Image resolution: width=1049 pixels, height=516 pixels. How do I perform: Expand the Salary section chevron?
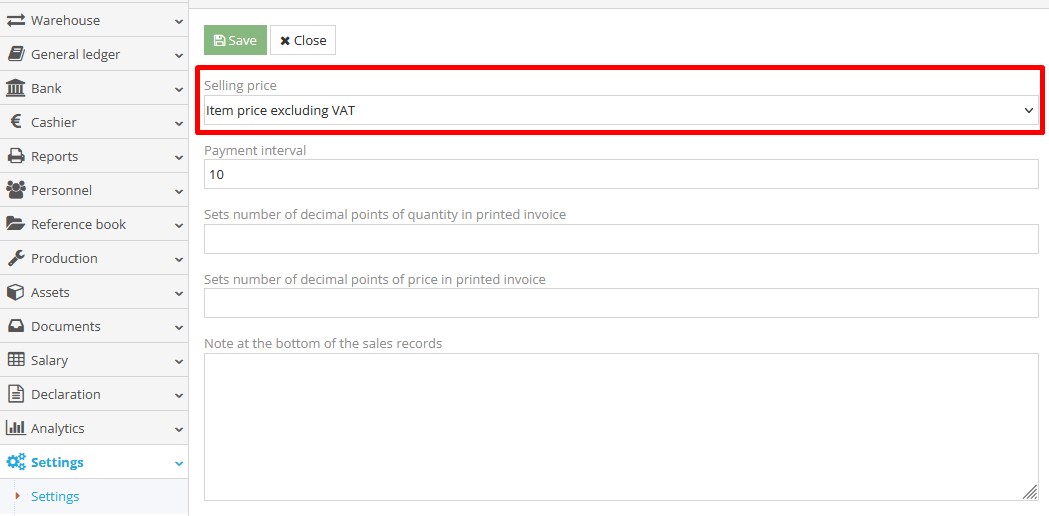(x=179, y=361)
